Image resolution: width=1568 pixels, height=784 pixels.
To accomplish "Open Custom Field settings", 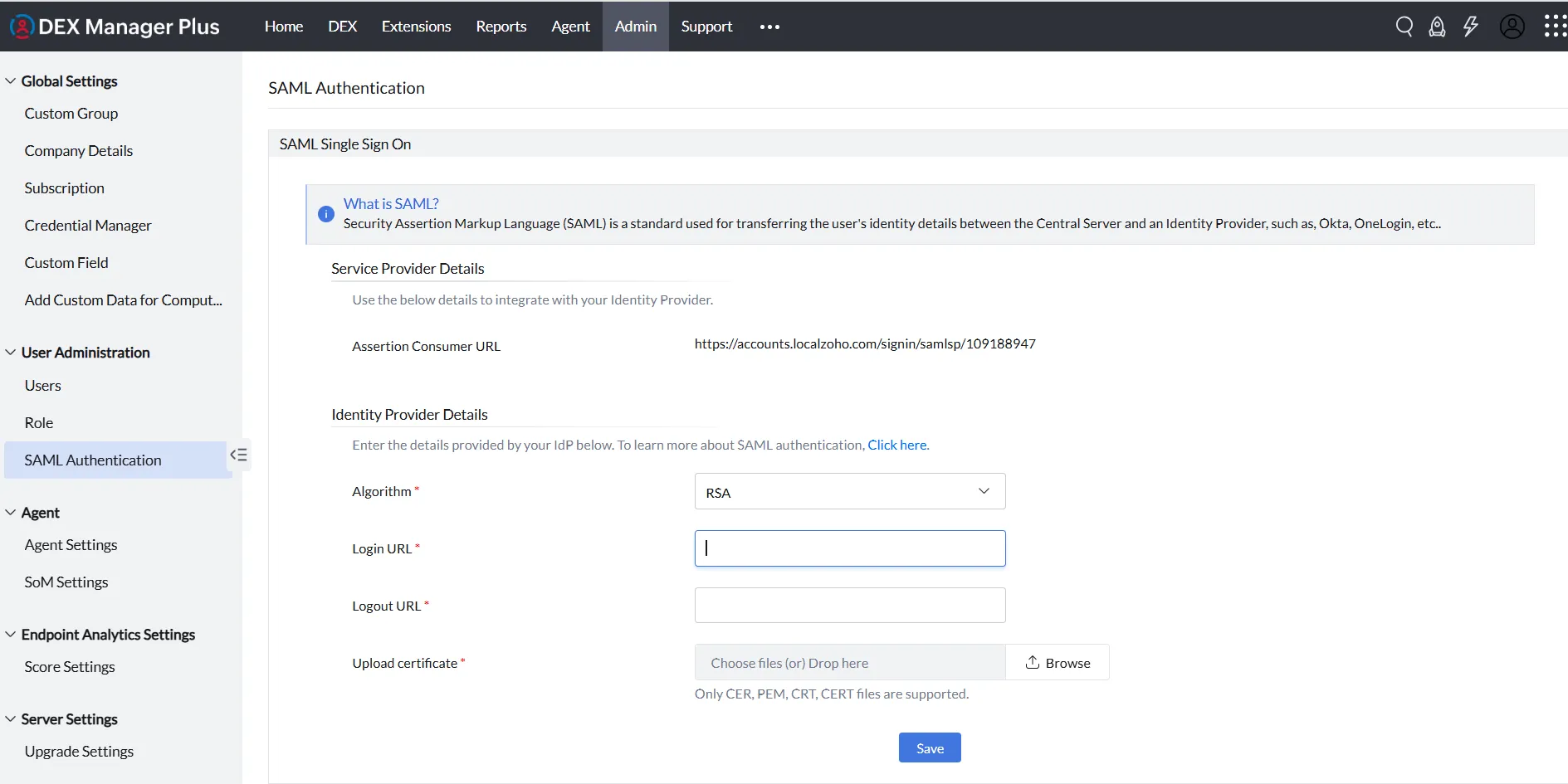I will [x=66, y=263].
